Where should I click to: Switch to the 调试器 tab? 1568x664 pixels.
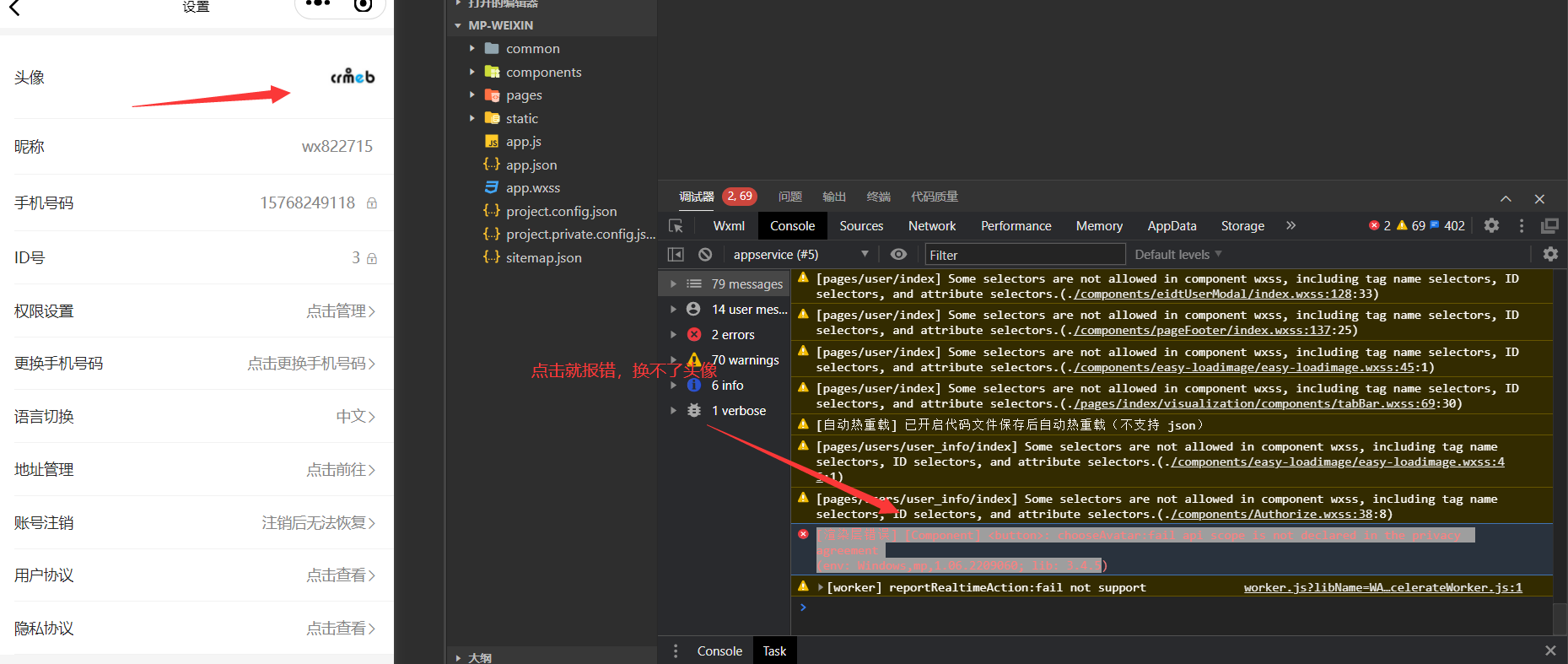click(696, 197)
